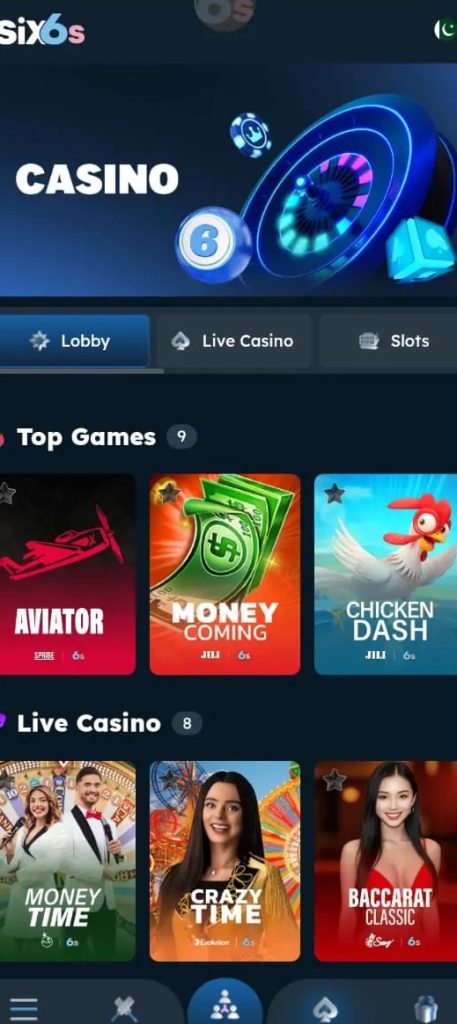The width and height of the screenshot is (457, 1024).
Task: Tap the center referral people icon
Action: (x=225, y=1004)
